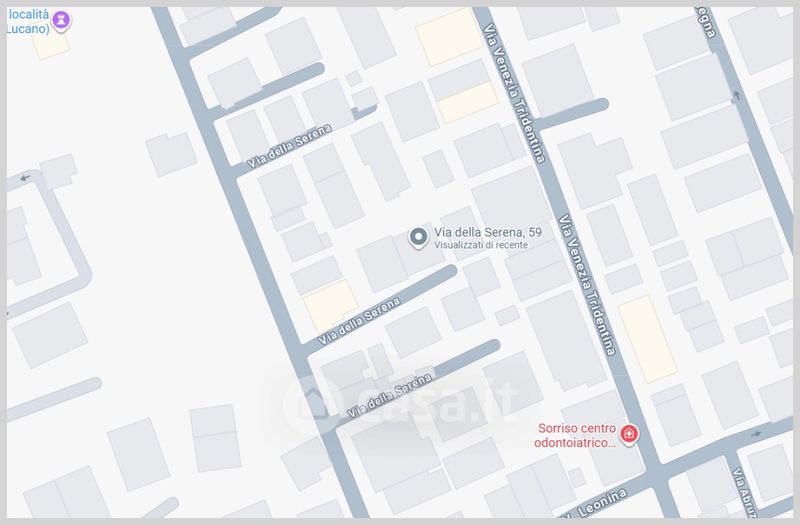Click the topmost 'Via della Serena' street label
Viewport: 800px width, 525px height.
pyautogui.click(x=289, y=145)
